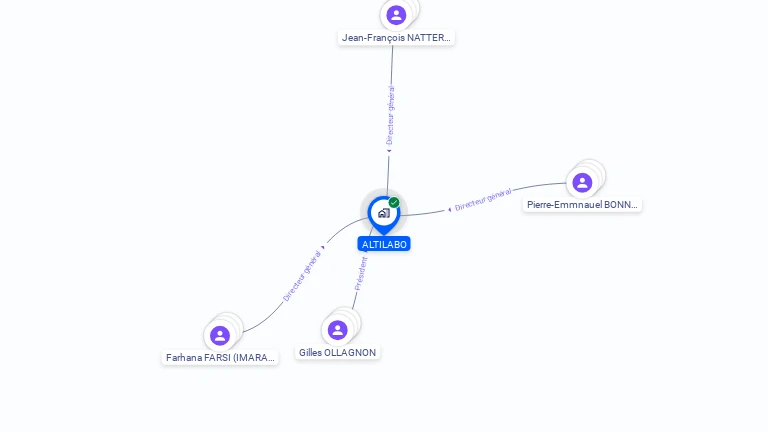Open the Jean-François NATTER... name label
The height and width of the screenshot is (432, 768).
(x=396, y=38)
